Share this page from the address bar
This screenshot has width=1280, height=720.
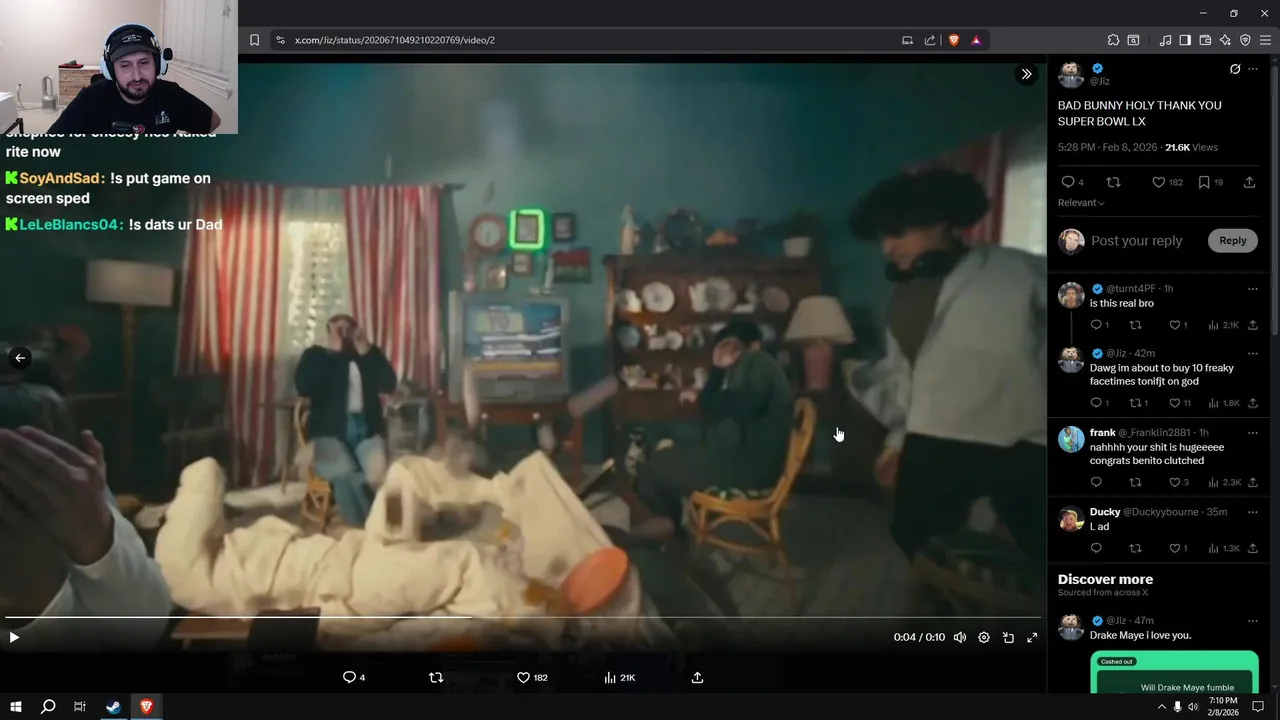click(x=930, y=40)
